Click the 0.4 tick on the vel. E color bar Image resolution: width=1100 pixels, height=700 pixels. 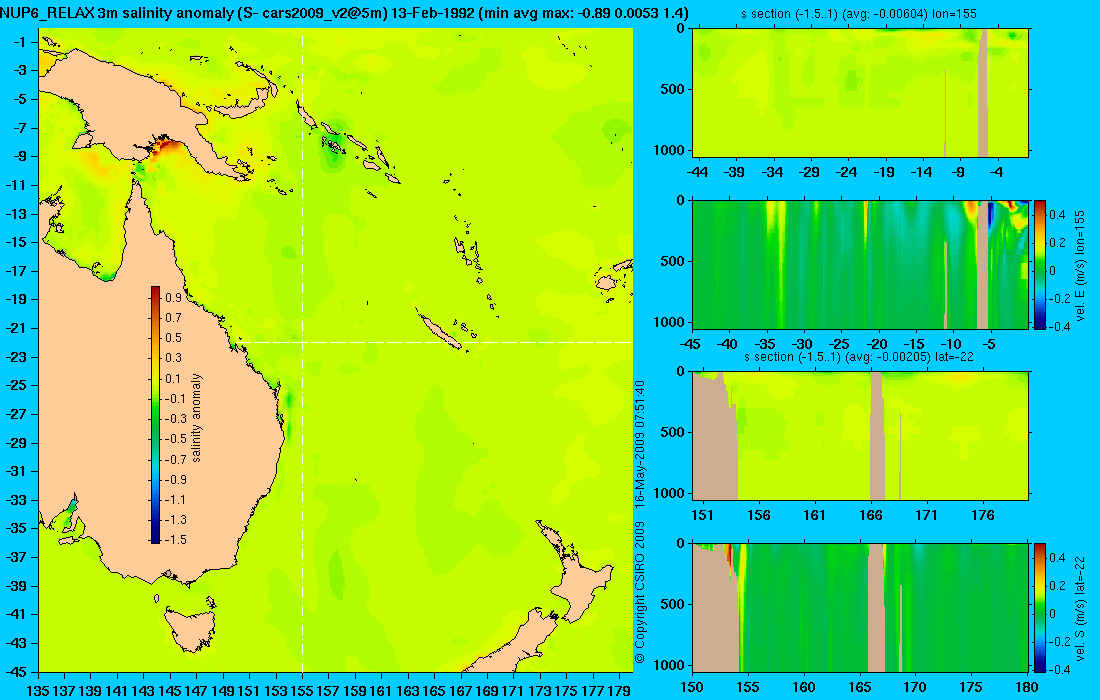[x=1057, y=215]
